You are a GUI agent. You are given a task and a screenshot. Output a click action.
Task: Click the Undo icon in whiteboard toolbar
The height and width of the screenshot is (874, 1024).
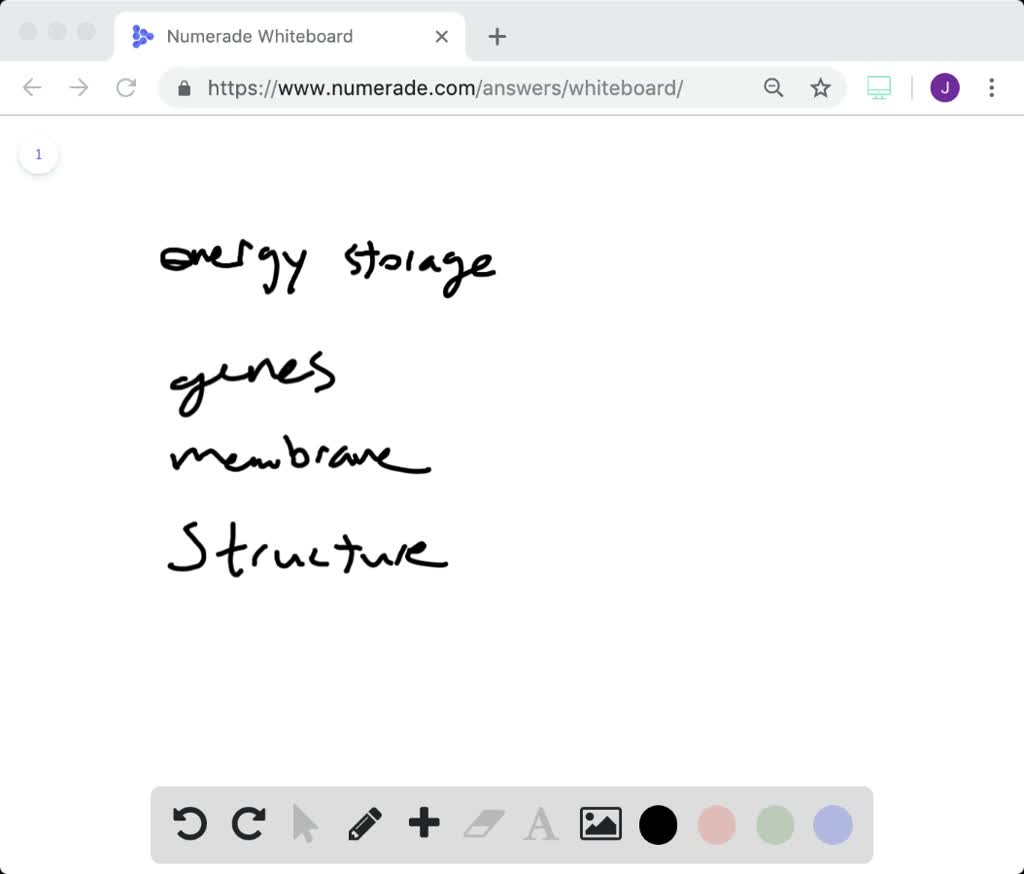coord(190,825)
